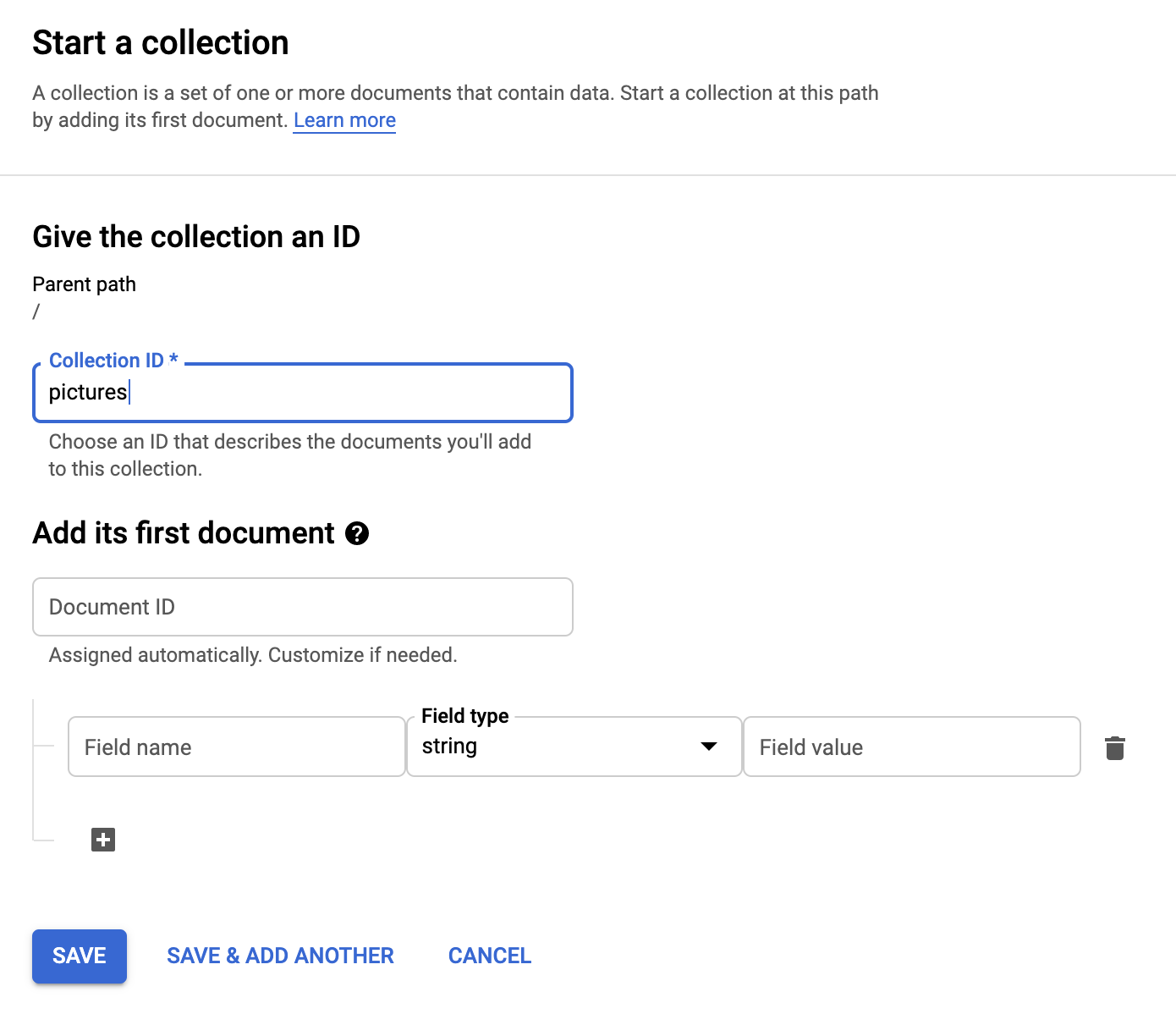Click the Parent path label
The height and width of the screenshot is (1014, 1176).
(84, 284)
